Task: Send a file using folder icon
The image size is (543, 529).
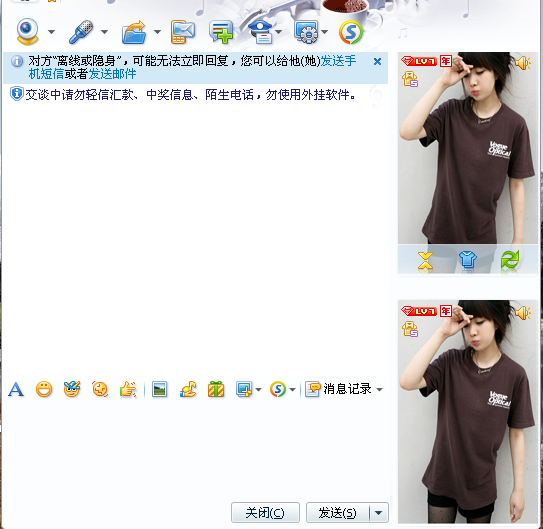Action: click(x=134, y=32)
